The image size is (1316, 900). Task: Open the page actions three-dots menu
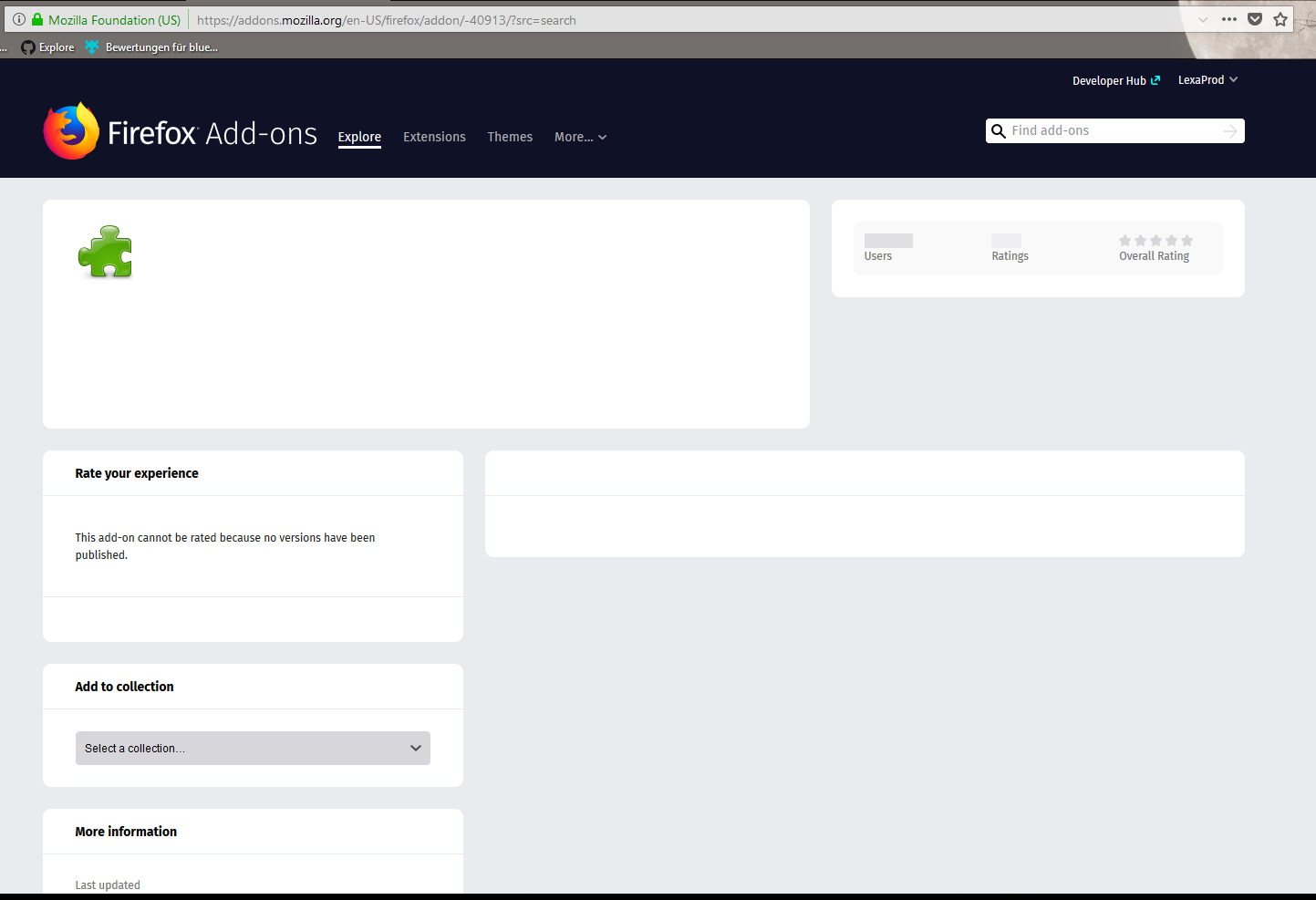click(x=1229, y=19)
